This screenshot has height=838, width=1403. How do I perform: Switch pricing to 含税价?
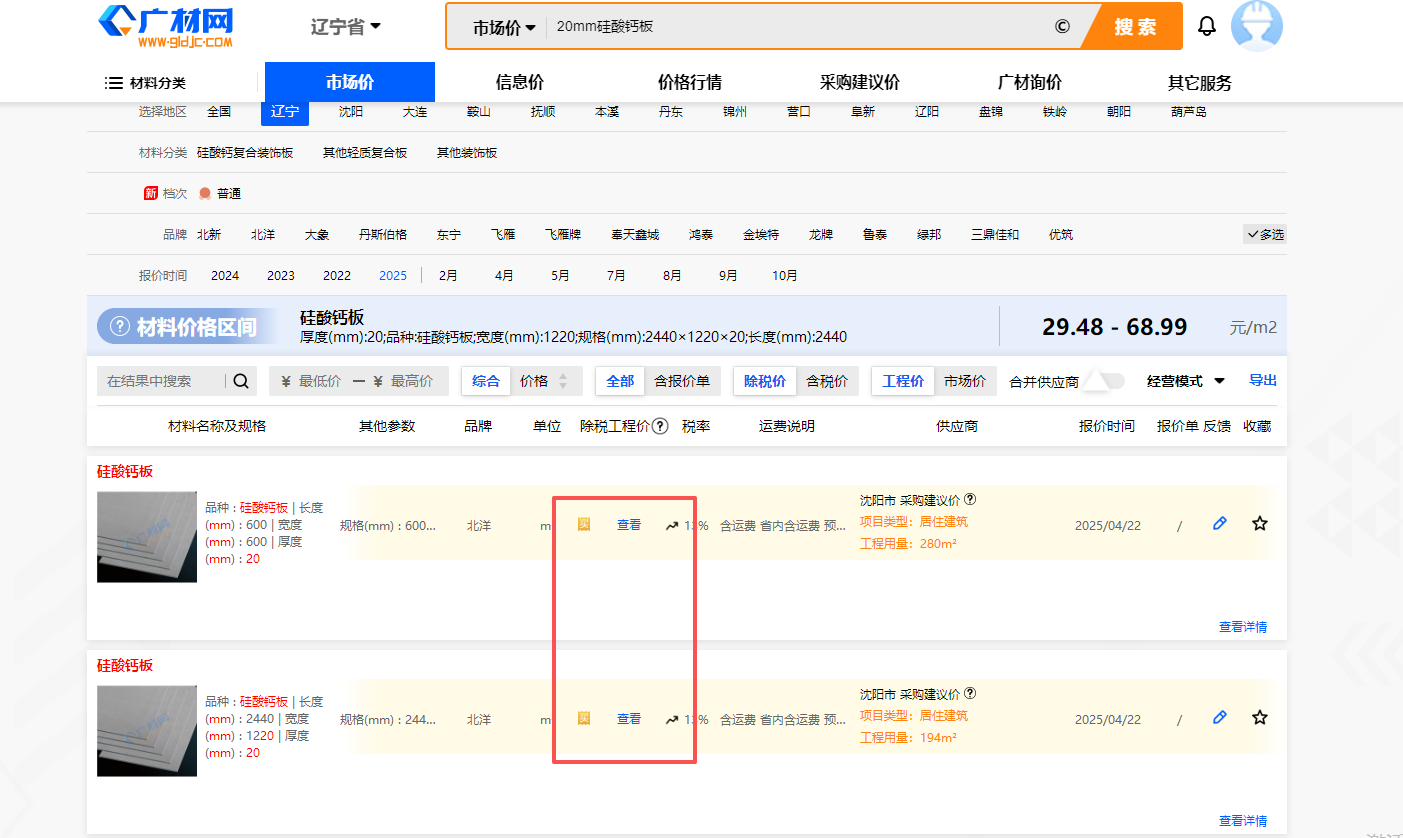click(x=828, y=381)
